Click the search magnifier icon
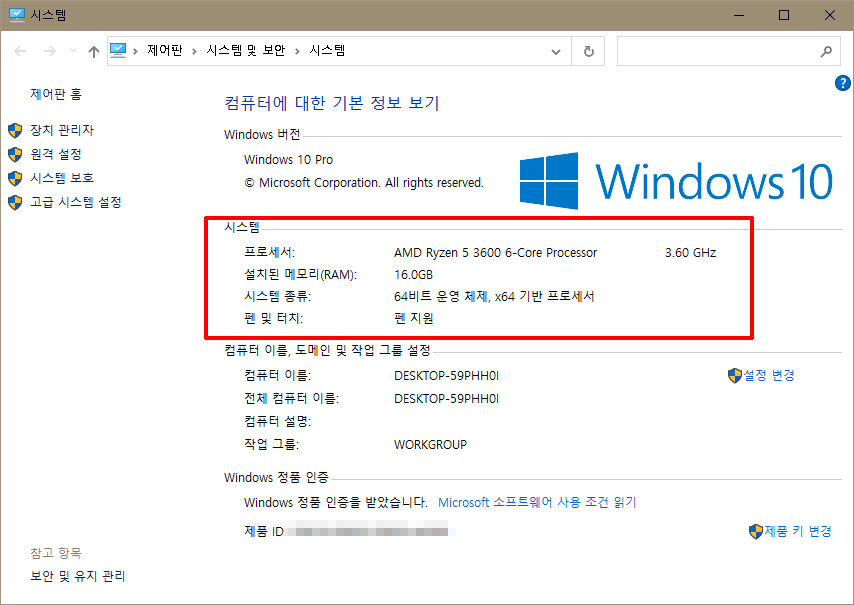 (826, 50)
